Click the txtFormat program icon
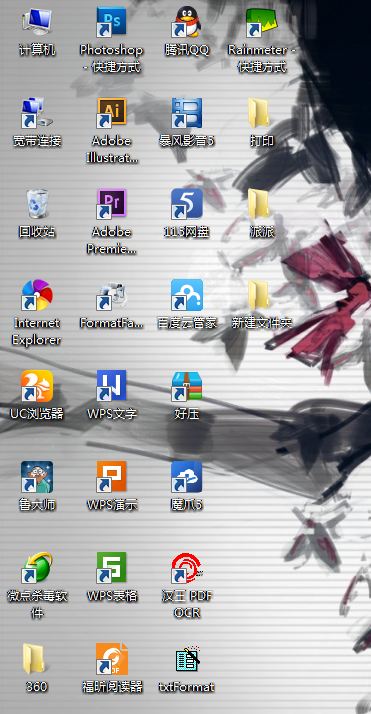 point(188,658)
